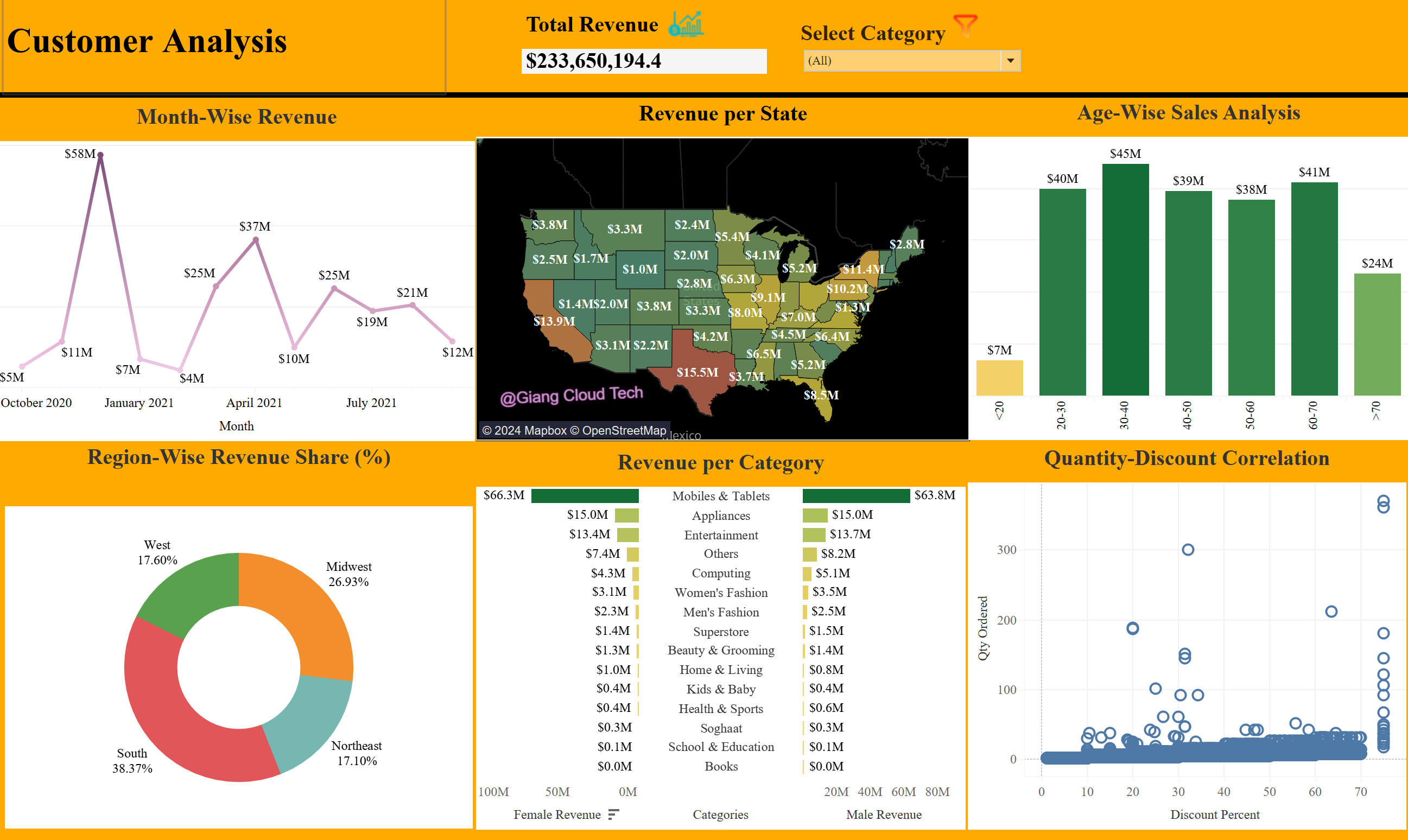
Task: Click Florida labeled $8.5M on map
Action: pos(821,395)
